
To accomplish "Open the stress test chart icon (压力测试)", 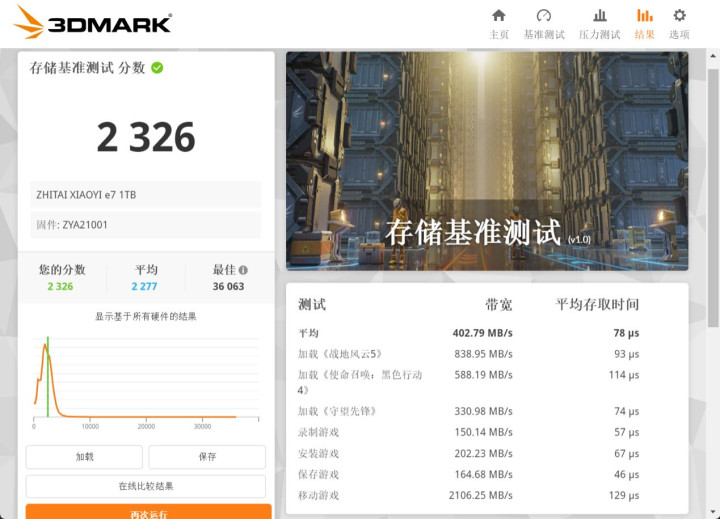I will coord(600,16).
